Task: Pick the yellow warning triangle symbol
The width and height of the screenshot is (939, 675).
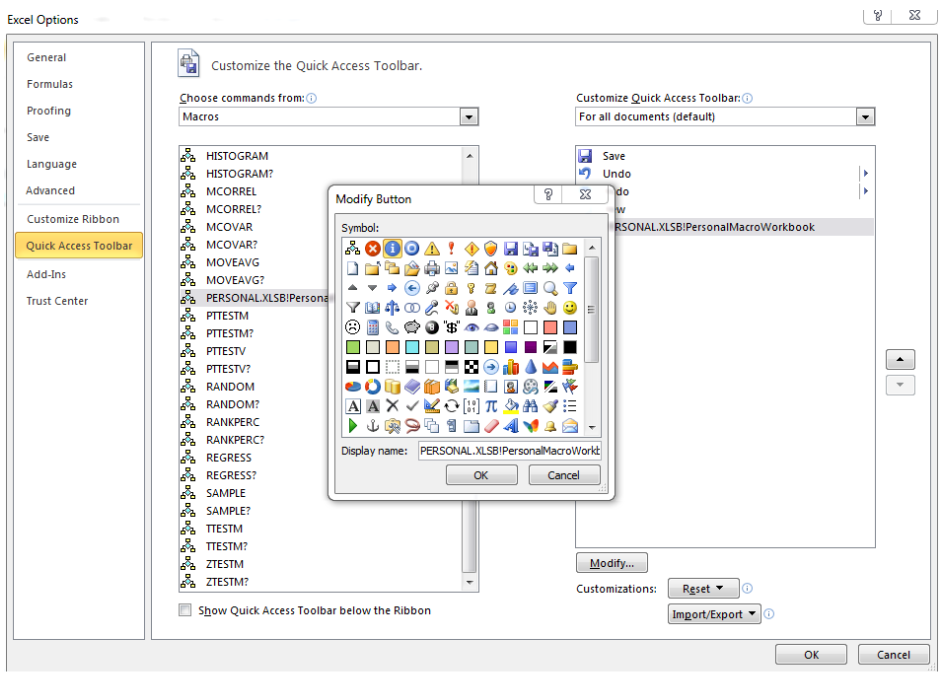Action: (x=432, y=249)
